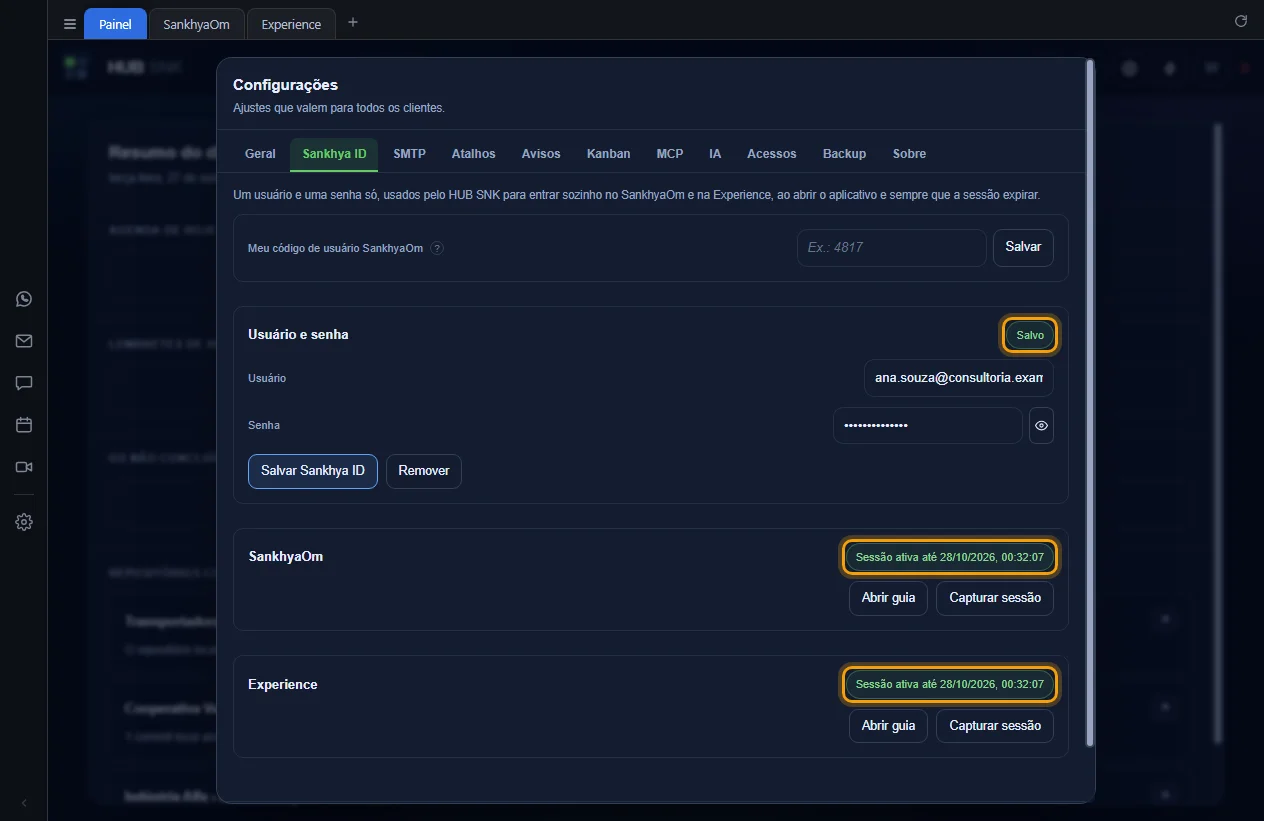The height and width of the screenshot is (821, 1264).
Task: Click Salvar next to the user code field
Action: [1023, 248]
